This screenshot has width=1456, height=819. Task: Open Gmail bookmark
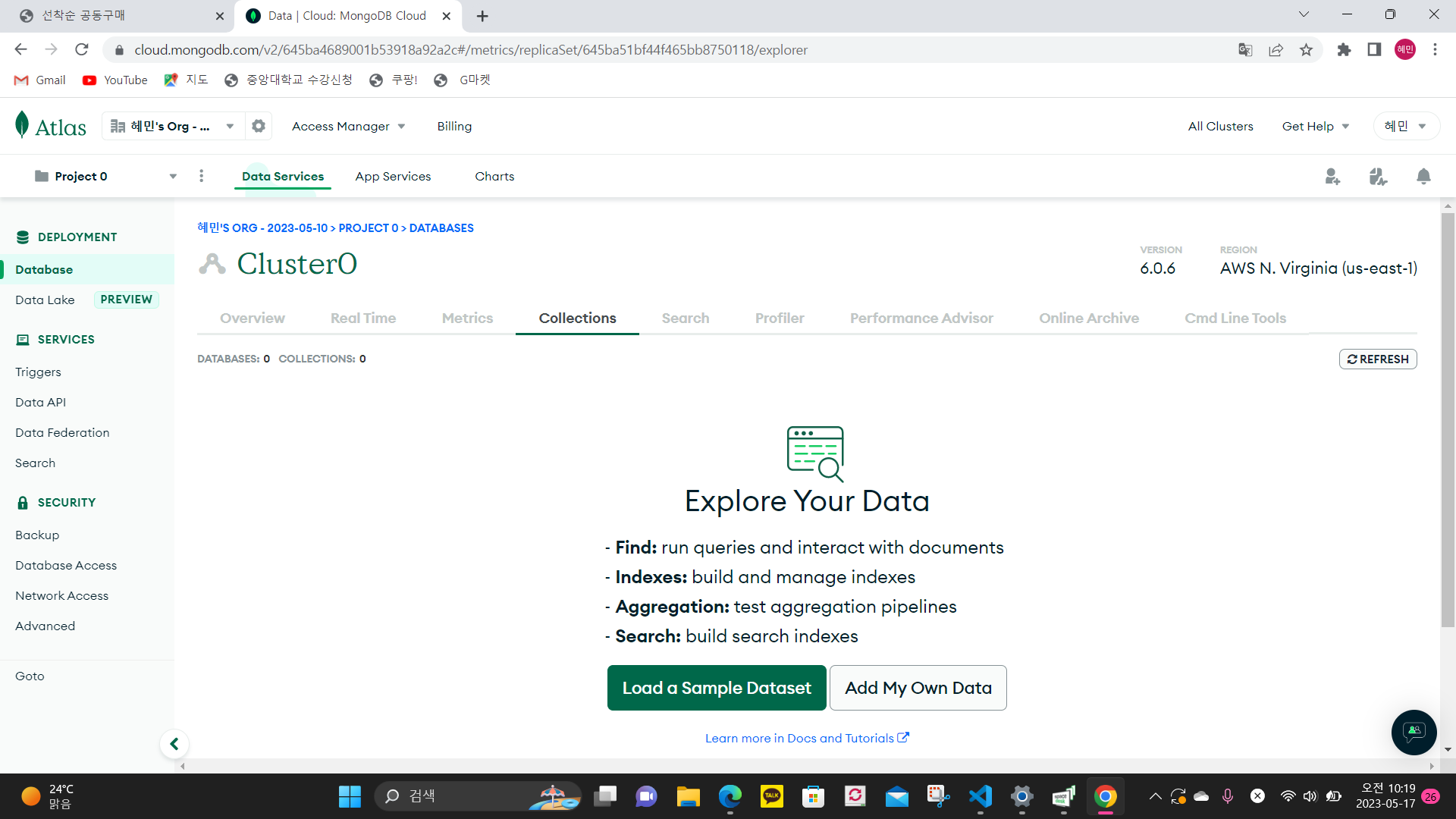pos(40,80)
